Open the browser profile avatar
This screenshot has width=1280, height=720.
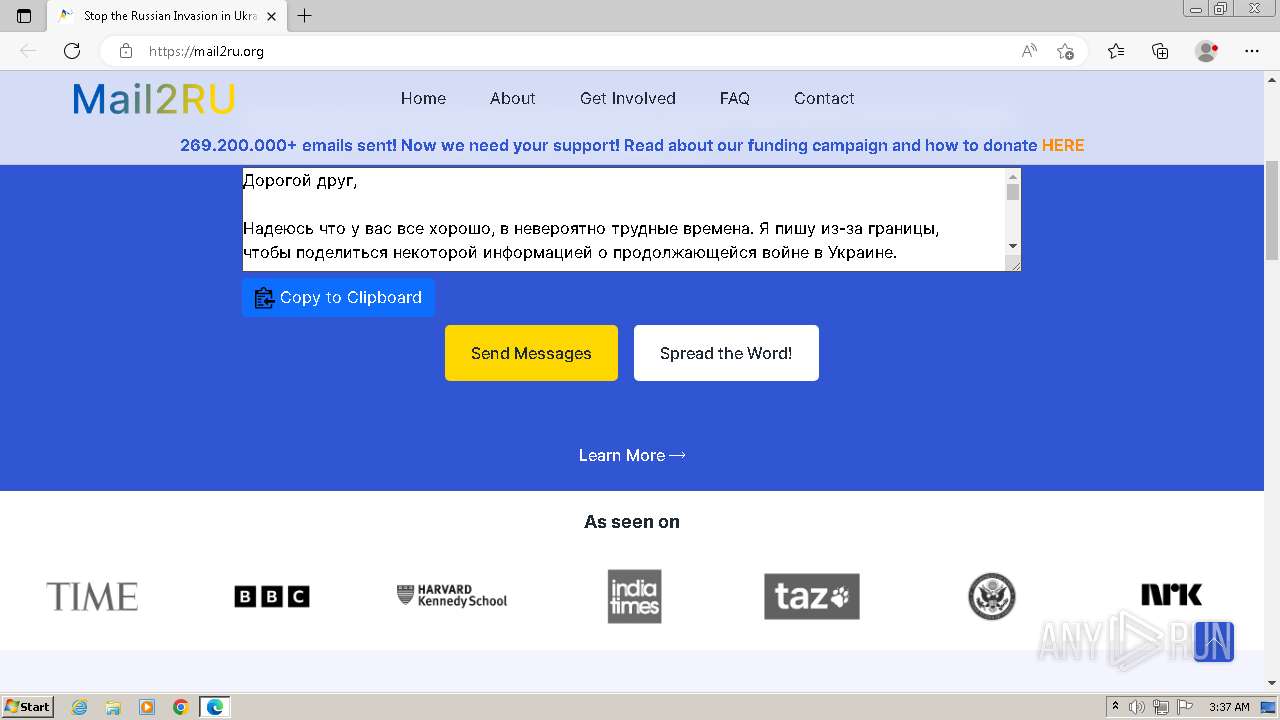[1207, 51]
